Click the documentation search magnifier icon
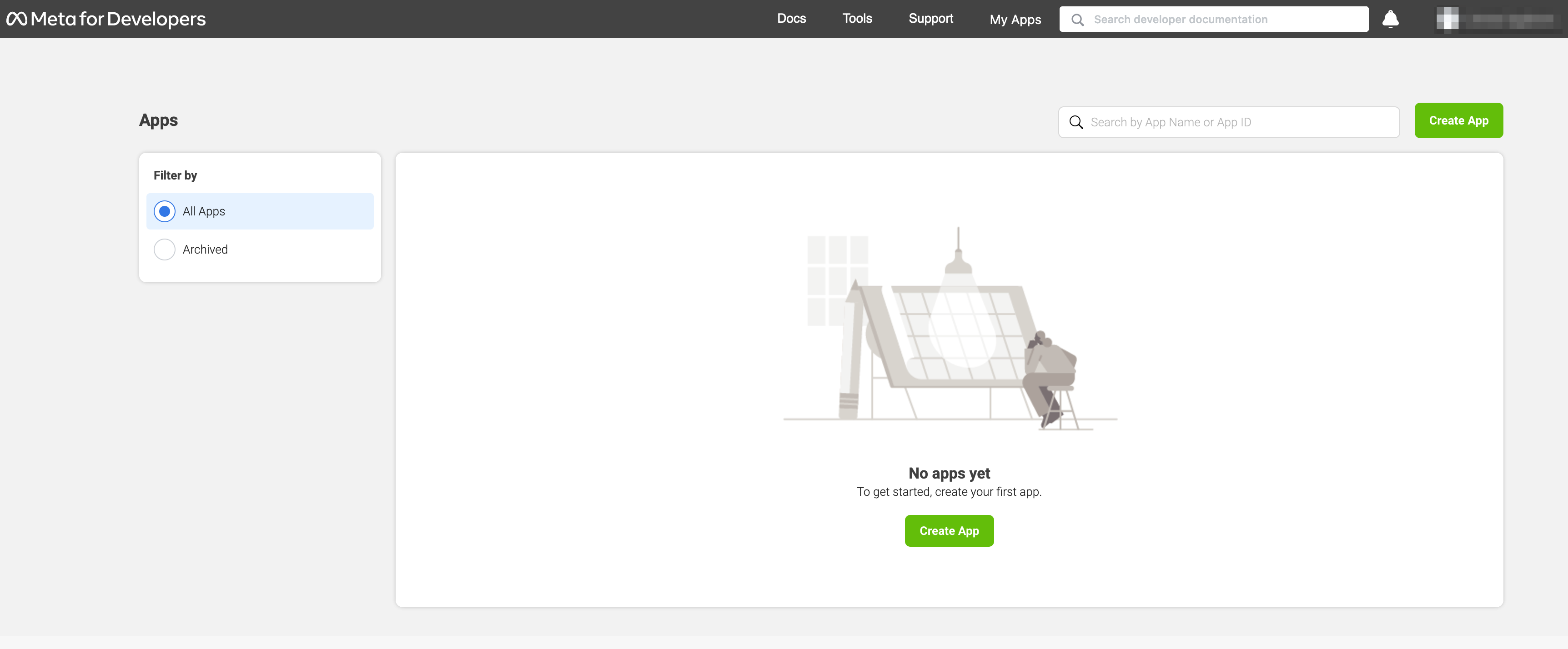Screen dimensions: 1568x649 [x=1077, y=20]
